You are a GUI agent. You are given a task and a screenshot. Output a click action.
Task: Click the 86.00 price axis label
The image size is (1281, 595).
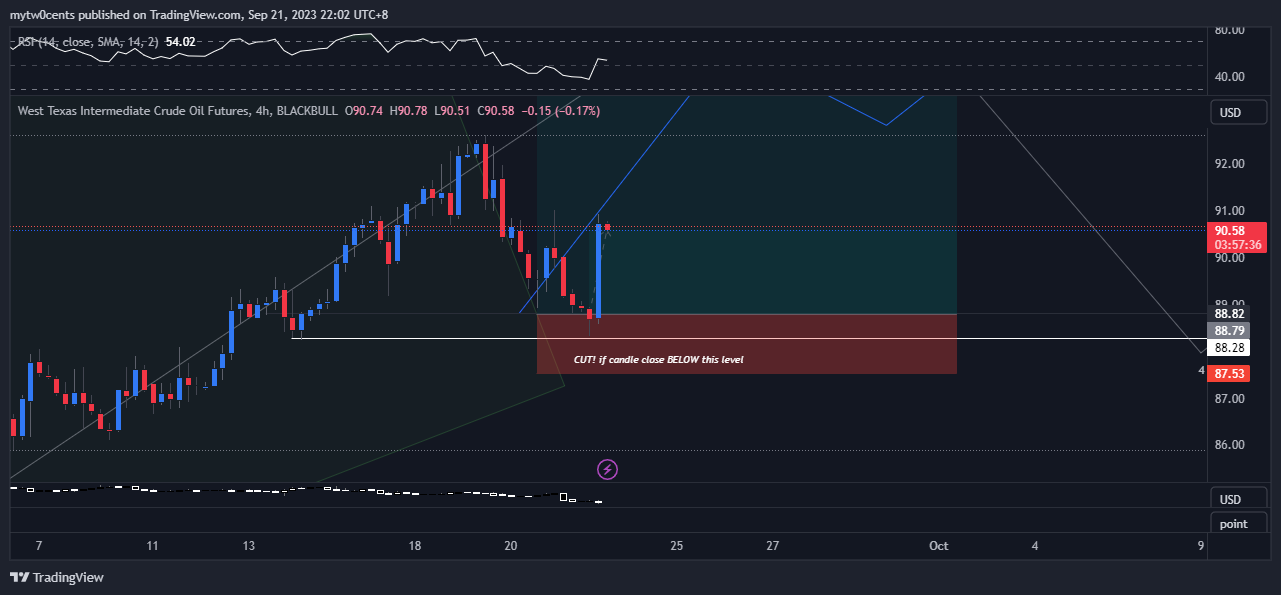1229,446
